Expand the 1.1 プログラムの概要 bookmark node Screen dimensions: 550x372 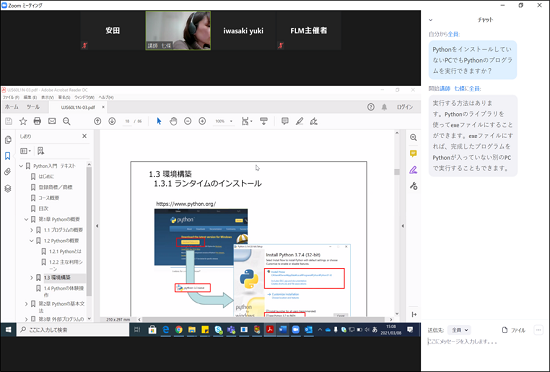[x=32, y=230]
